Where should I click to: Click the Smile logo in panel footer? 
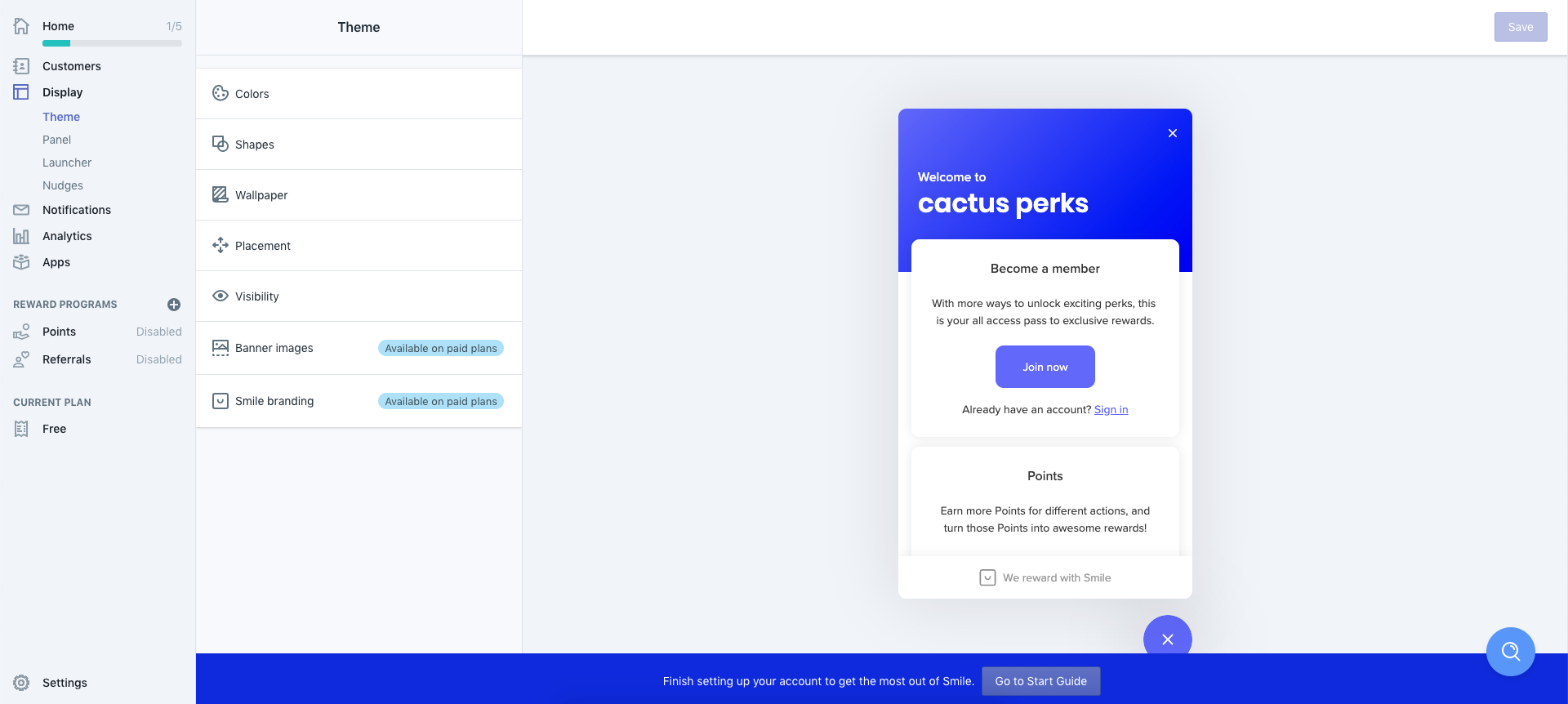[987, 577]
